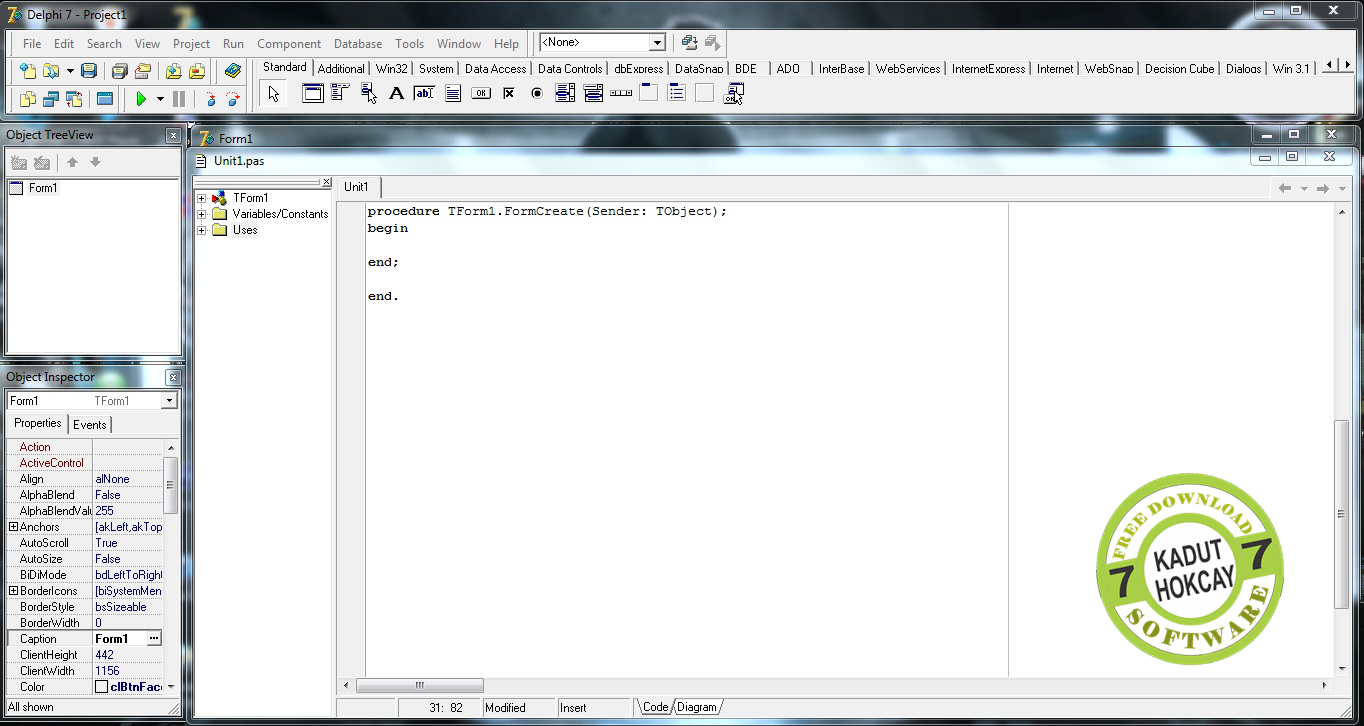Open the Project menu
The height and width of the screenshot is (726, 1364).
point(191,44)
